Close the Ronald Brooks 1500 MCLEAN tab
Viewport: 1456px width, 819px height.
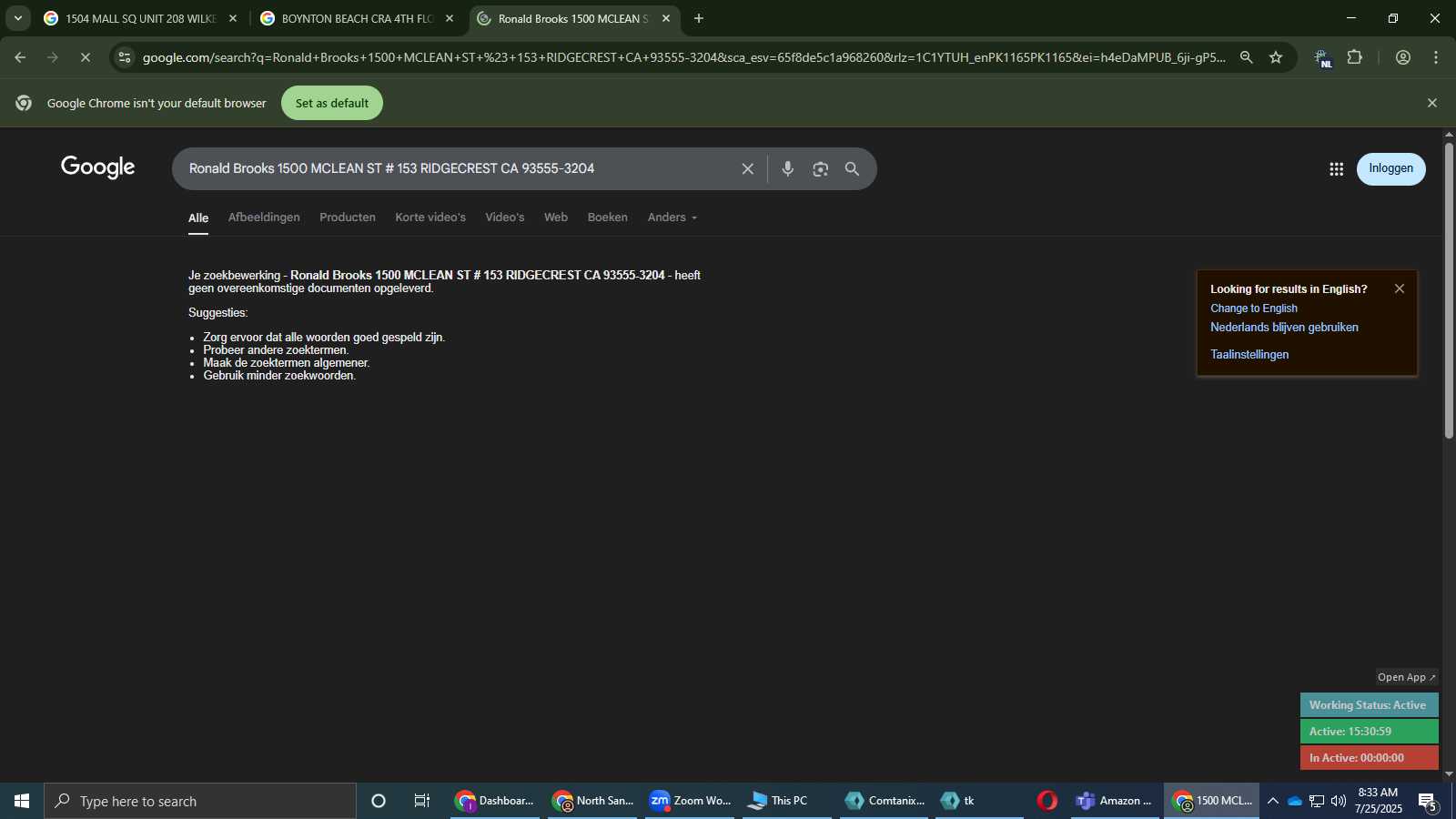coord(666,18)
